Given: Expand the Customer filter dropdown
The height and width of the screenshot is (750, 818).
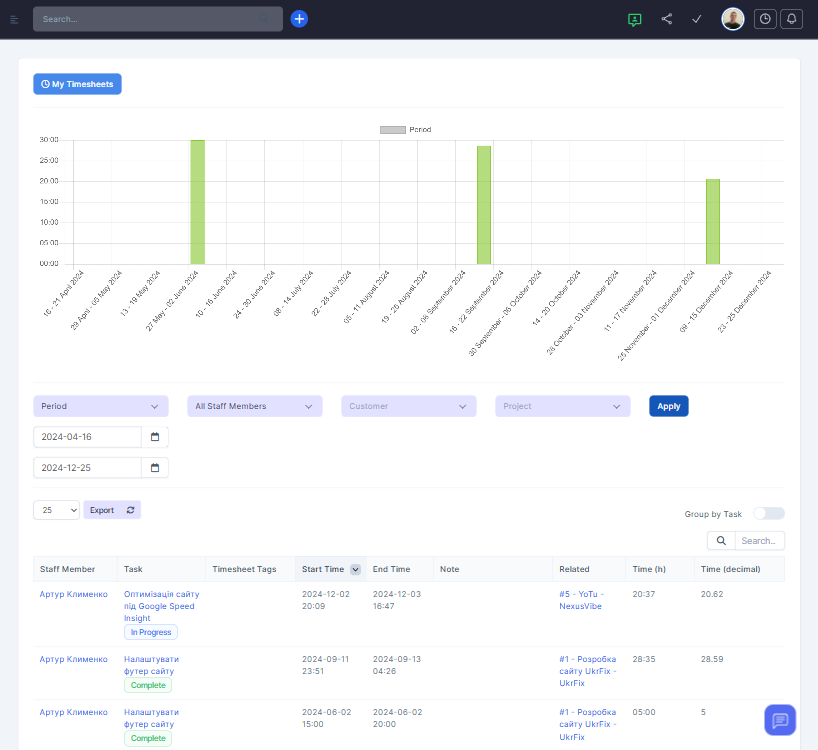Looking at the screenshot, I should pyautogui.click(x=408, y=406).
